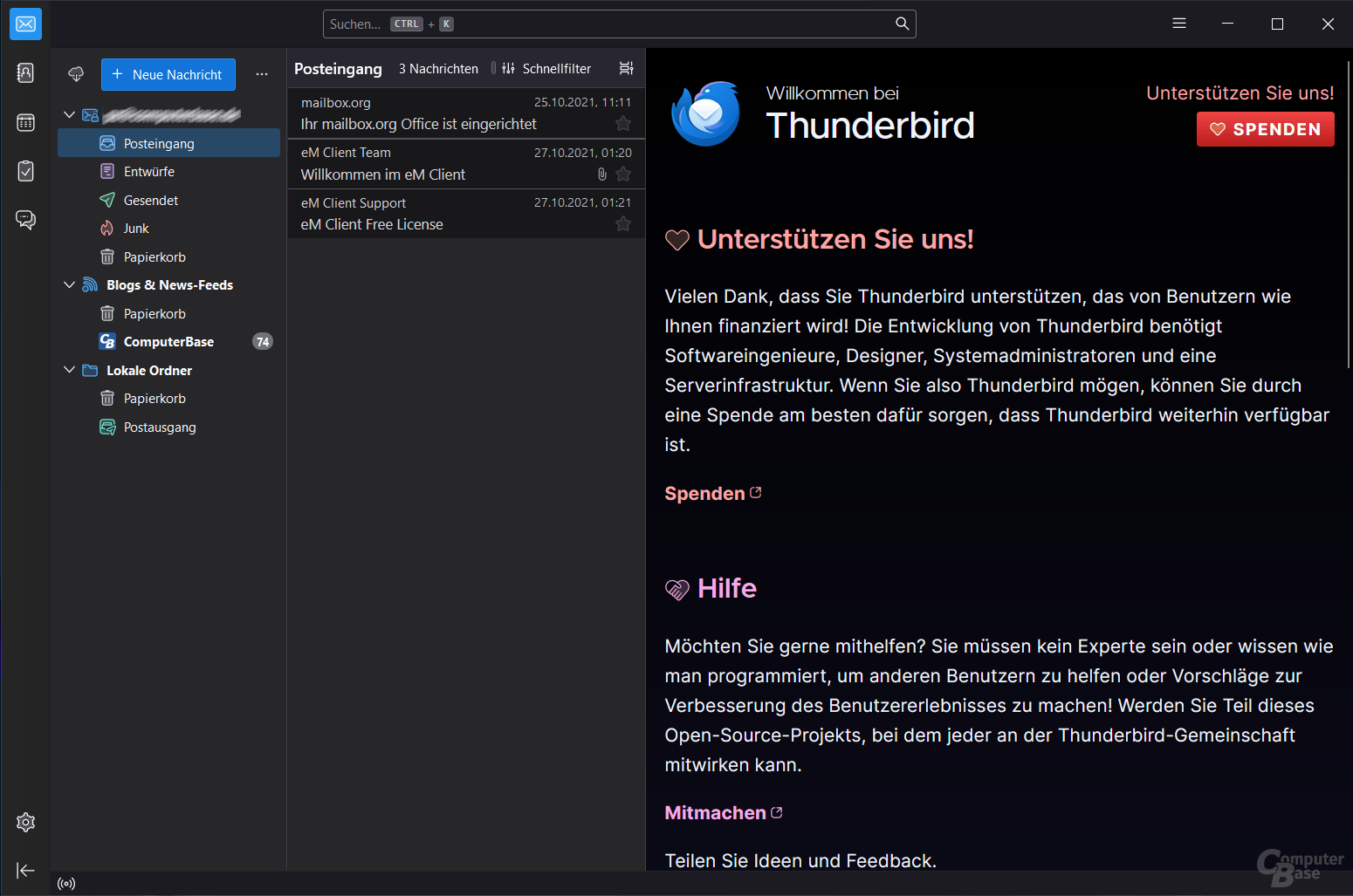Click the start page vertical scrollbar
Screen dimensions: 1353x896
1349,214
